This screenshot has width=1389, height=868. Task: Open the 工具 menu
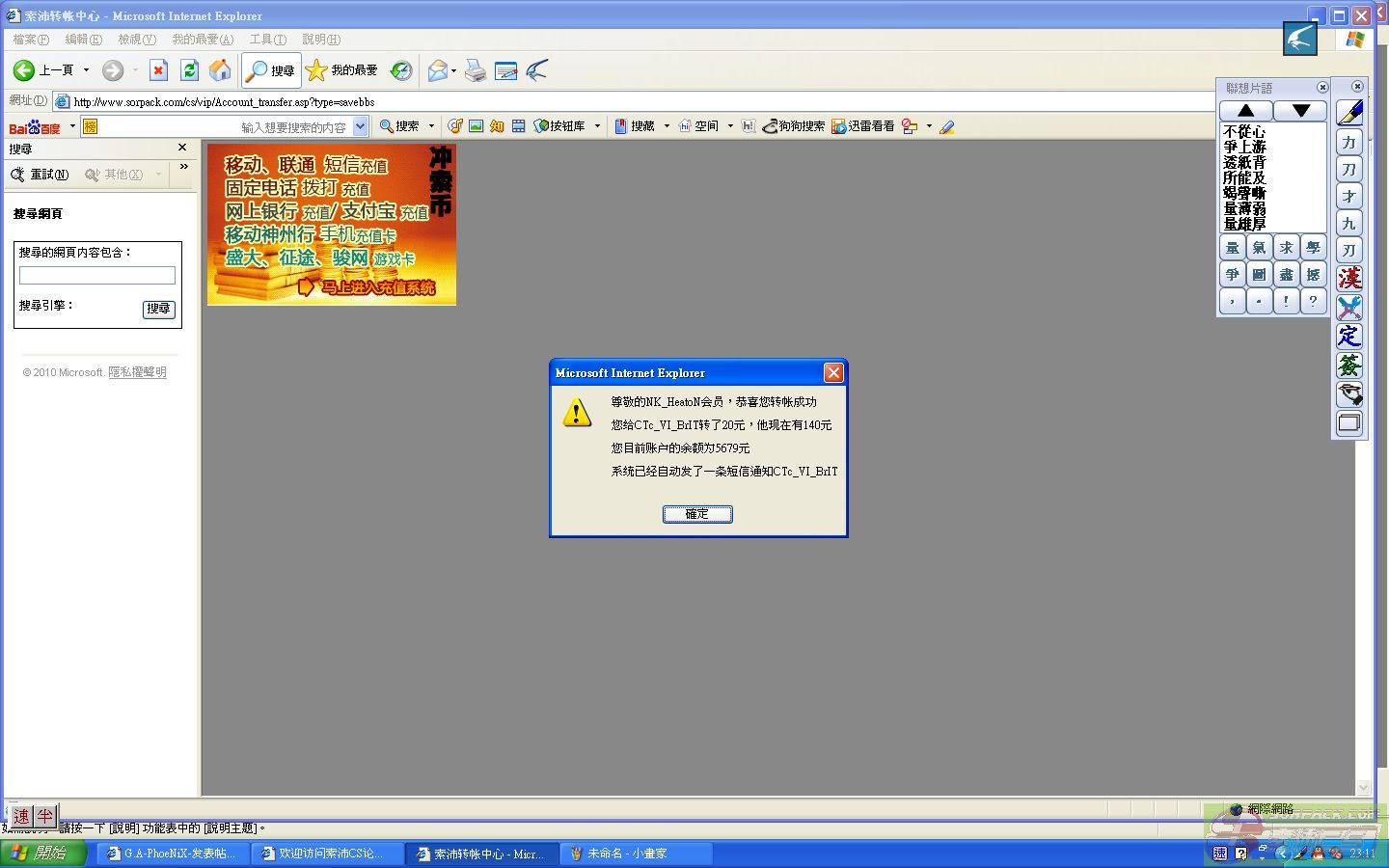click(x=267, y=40)
